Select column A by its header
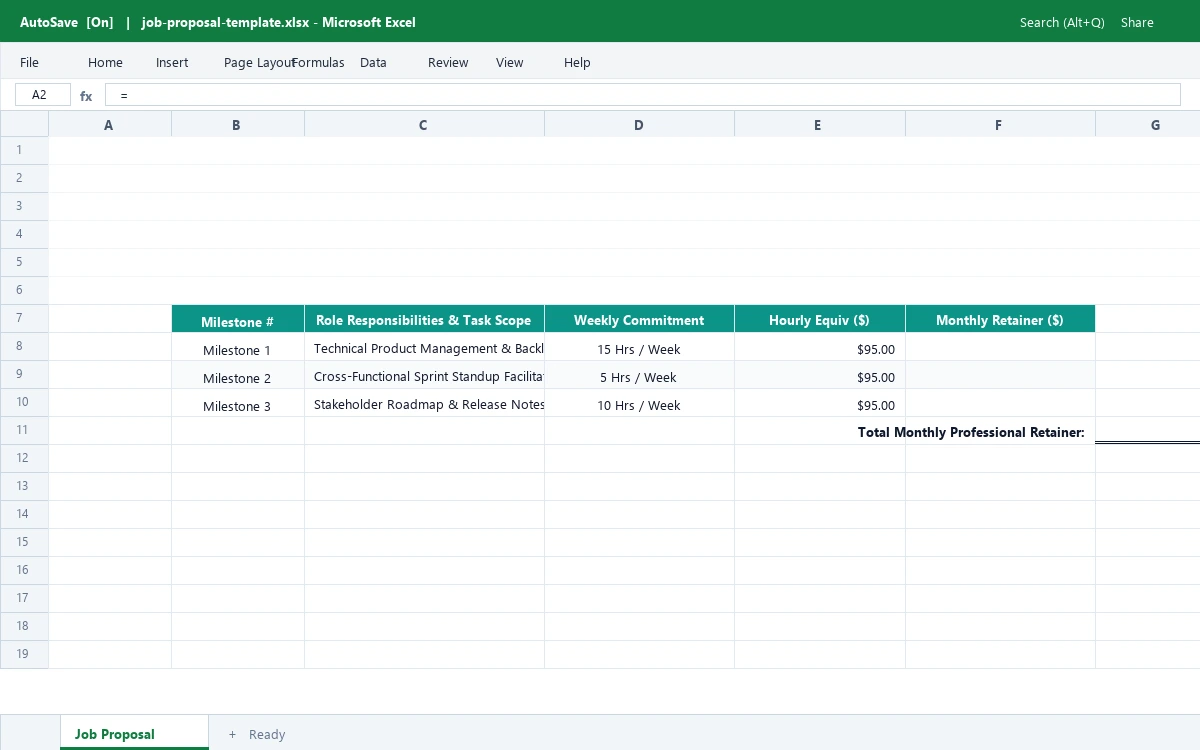Viewport: 1200px width, 750px height. pos(109,125)
